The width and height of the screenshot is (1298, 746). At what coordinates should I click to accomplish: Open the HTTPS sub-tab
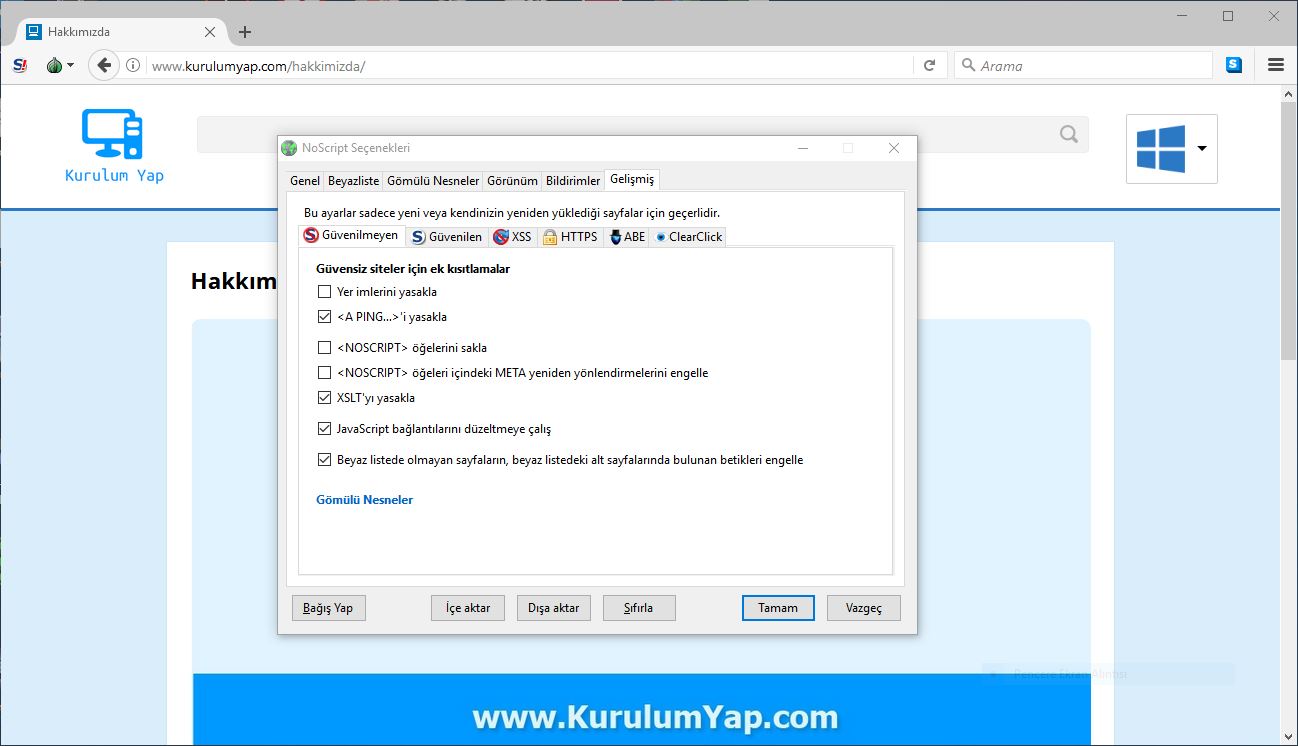point(571,237)
